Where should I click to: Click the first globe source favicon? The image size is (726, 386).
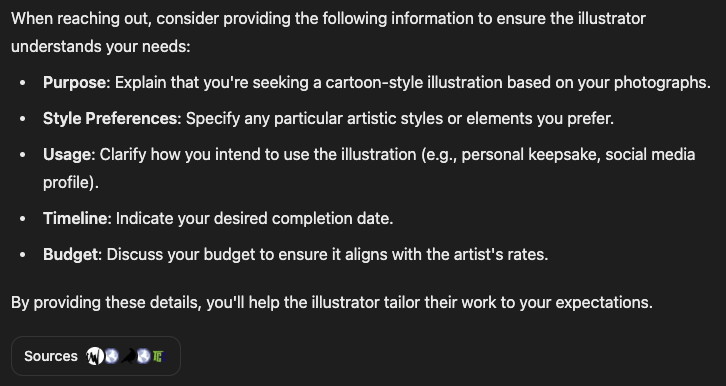(111, 356)
